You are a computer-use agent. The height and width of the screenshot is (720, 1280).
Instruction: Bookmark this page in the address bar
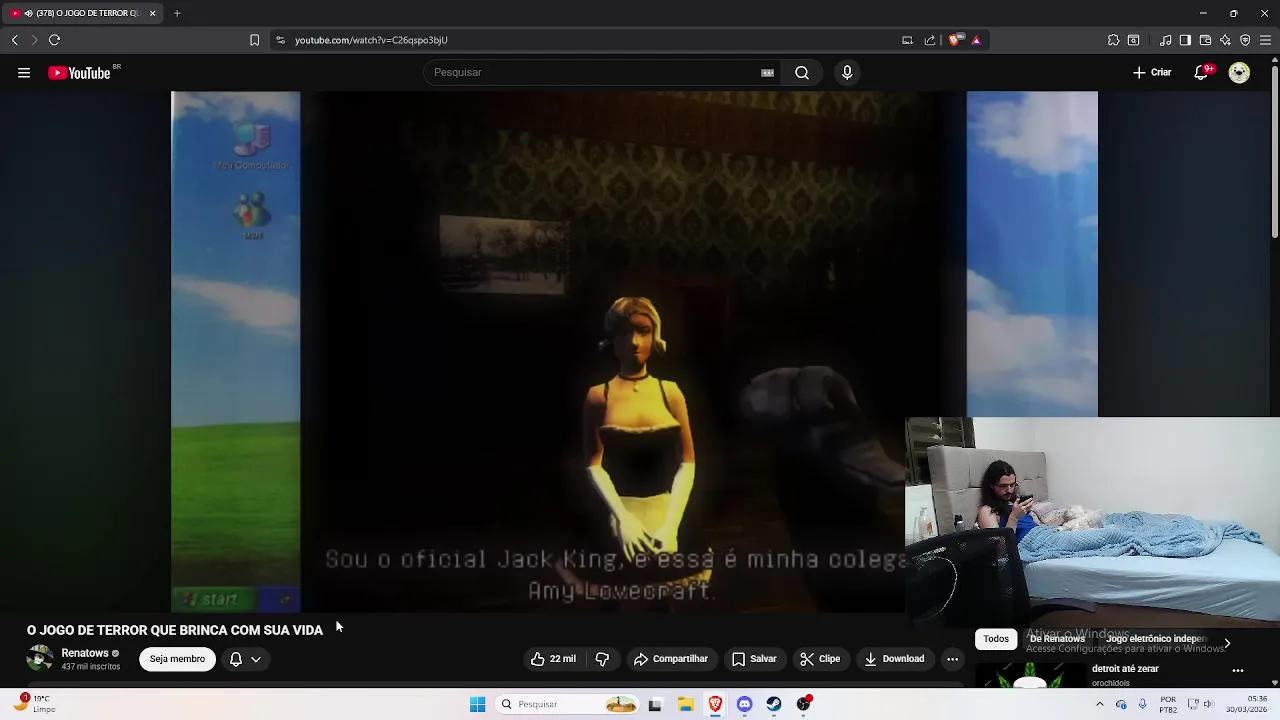(x=254, y=40)
